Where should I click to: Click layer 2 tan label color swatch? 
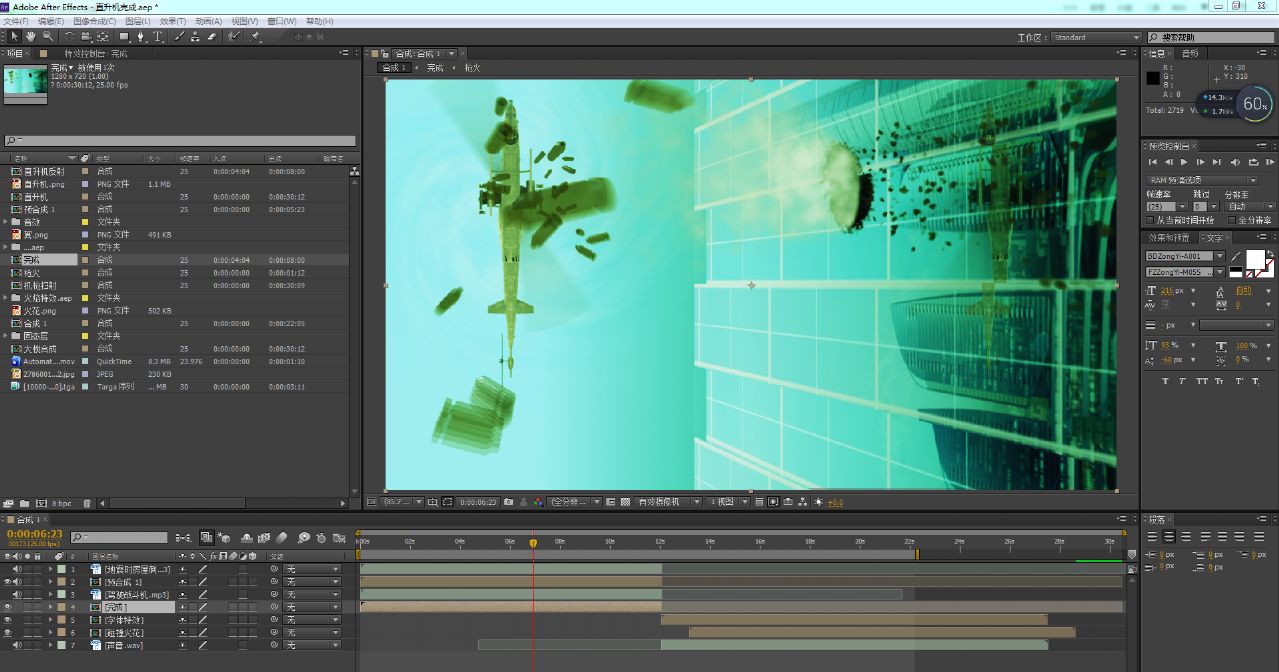[61, 581]
